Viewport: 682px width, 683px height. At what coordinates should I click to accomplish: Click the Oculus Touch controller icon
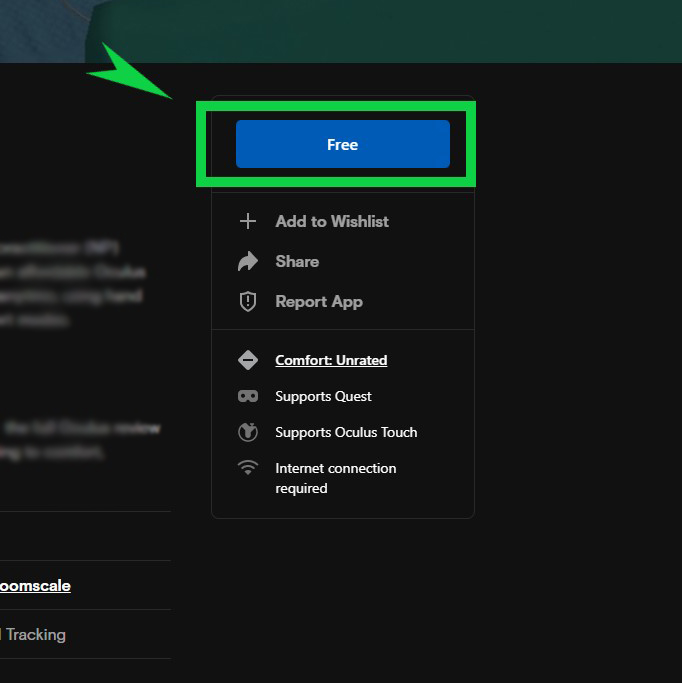pyautogui.click(x=248, y=433)
